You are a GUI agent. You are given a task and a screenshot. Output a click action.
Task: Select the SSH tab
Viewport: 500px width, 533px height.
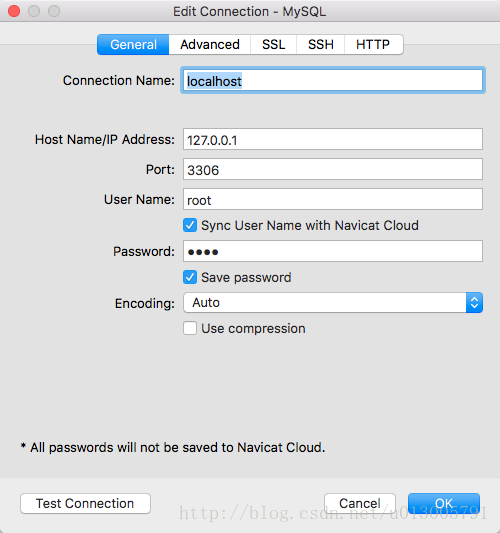pos(321,45)
